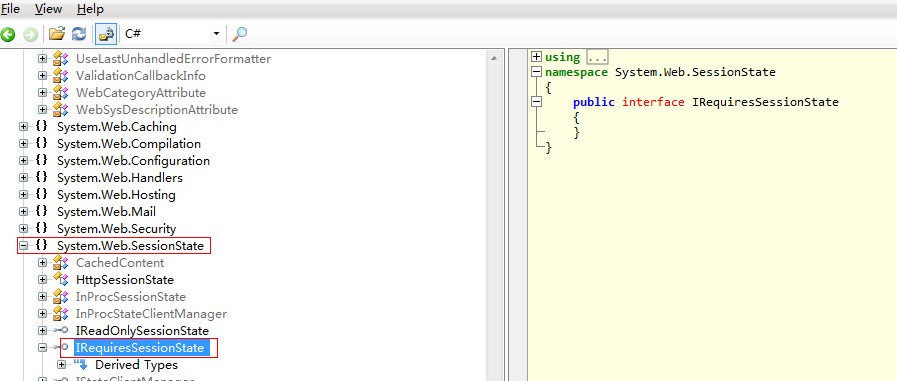897x381 pixels.
Task: Select WebCategoryAttribute in the tree
Action: (x=141, y=92)
